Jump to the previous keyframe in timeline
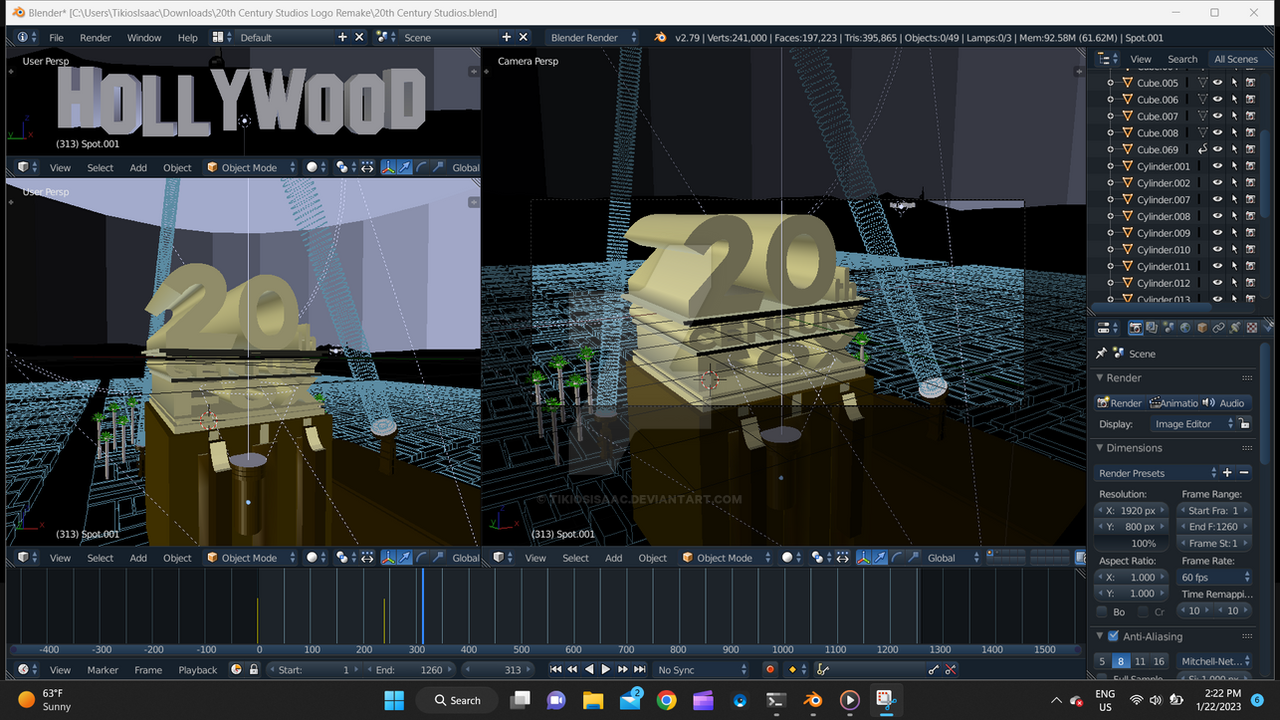 (x=572, y=670)
